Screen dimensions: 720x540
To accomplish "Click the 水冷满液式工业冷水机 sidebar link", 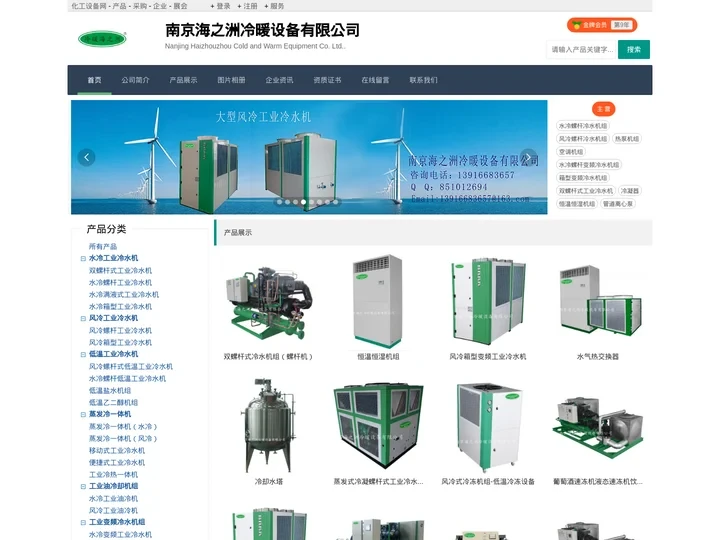I will [x=124, y=294].
